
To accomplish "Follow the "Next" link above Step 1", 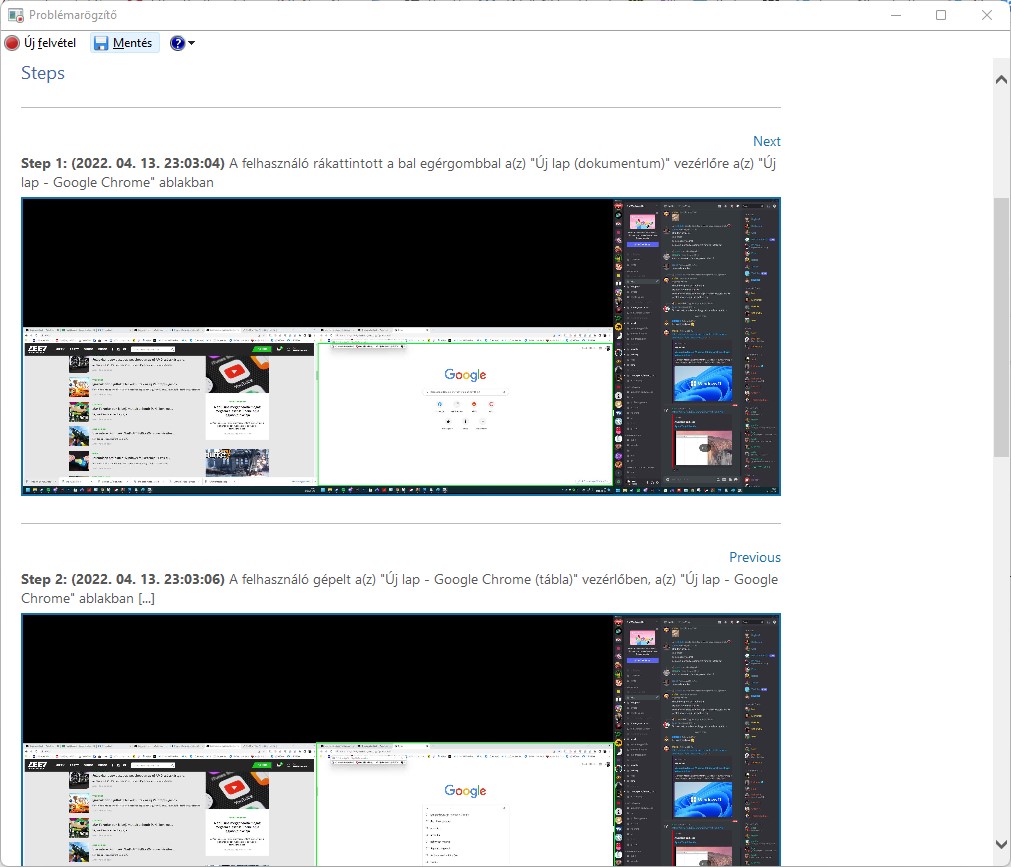I will point(766,141).
